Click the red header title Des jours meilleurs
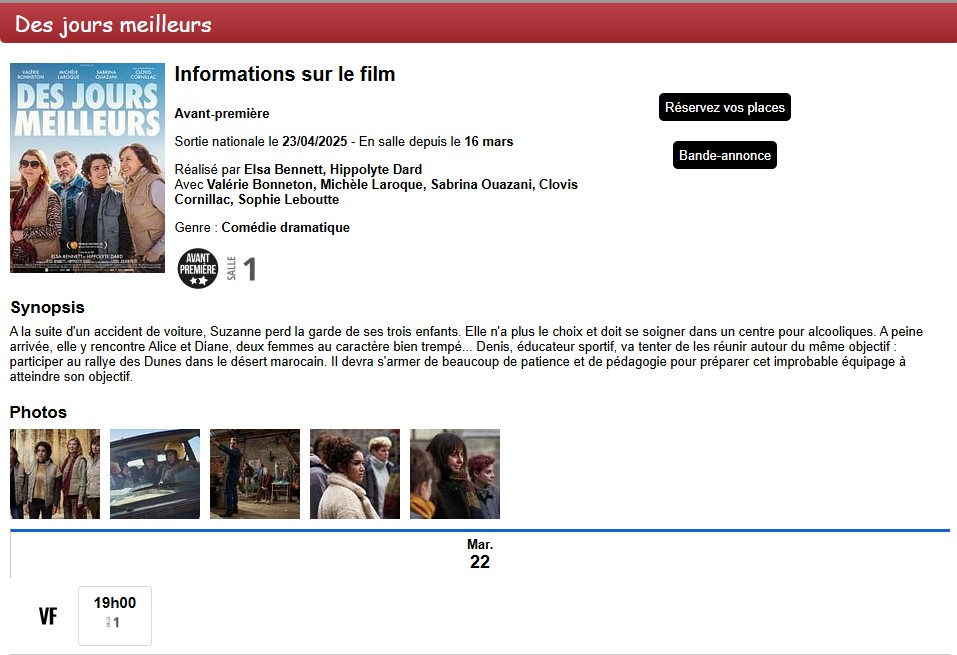Screen dimensions: 957x655 coord(113,24)
